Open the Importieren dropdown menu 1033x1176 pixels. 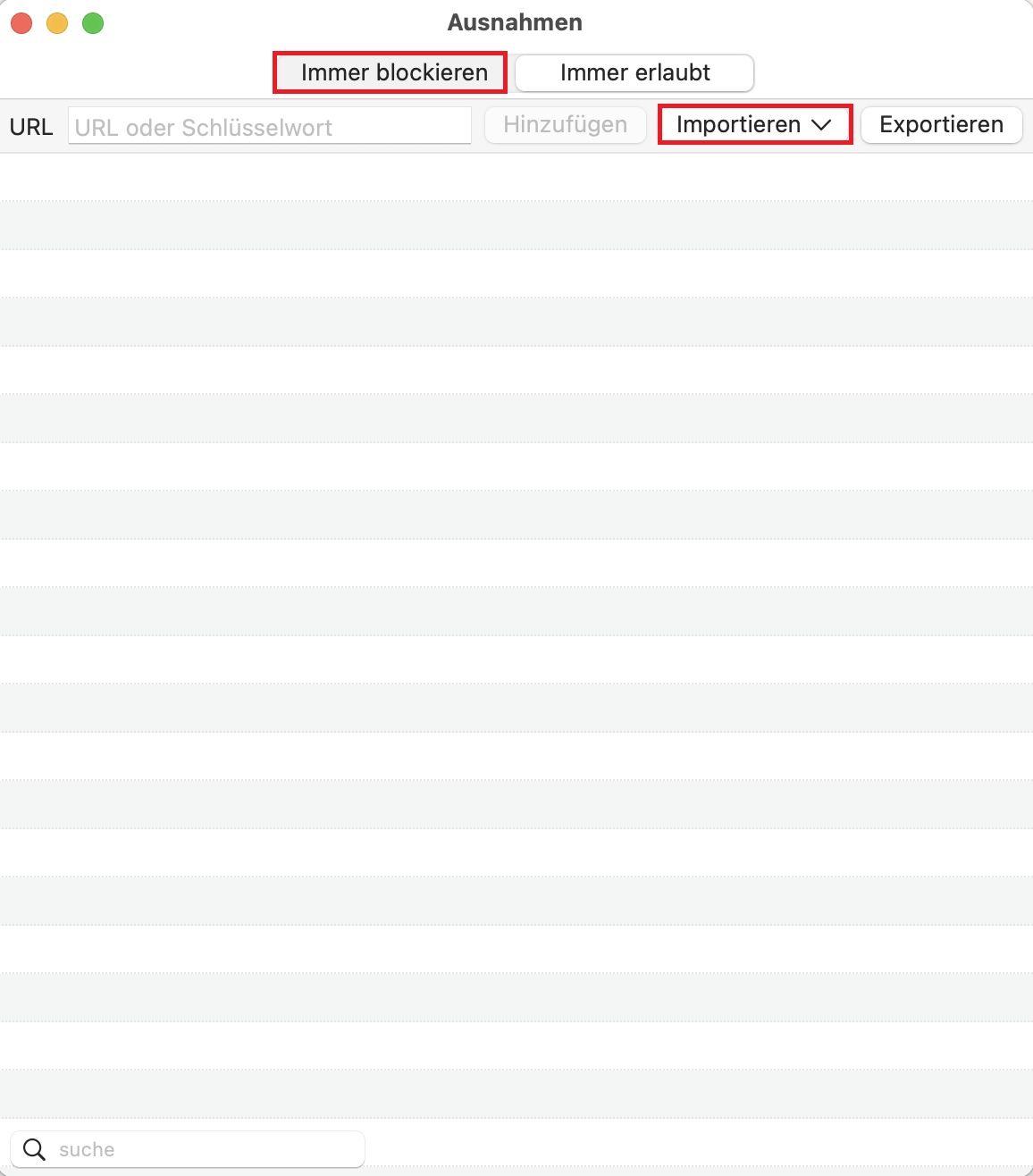(x=738, y=124)
